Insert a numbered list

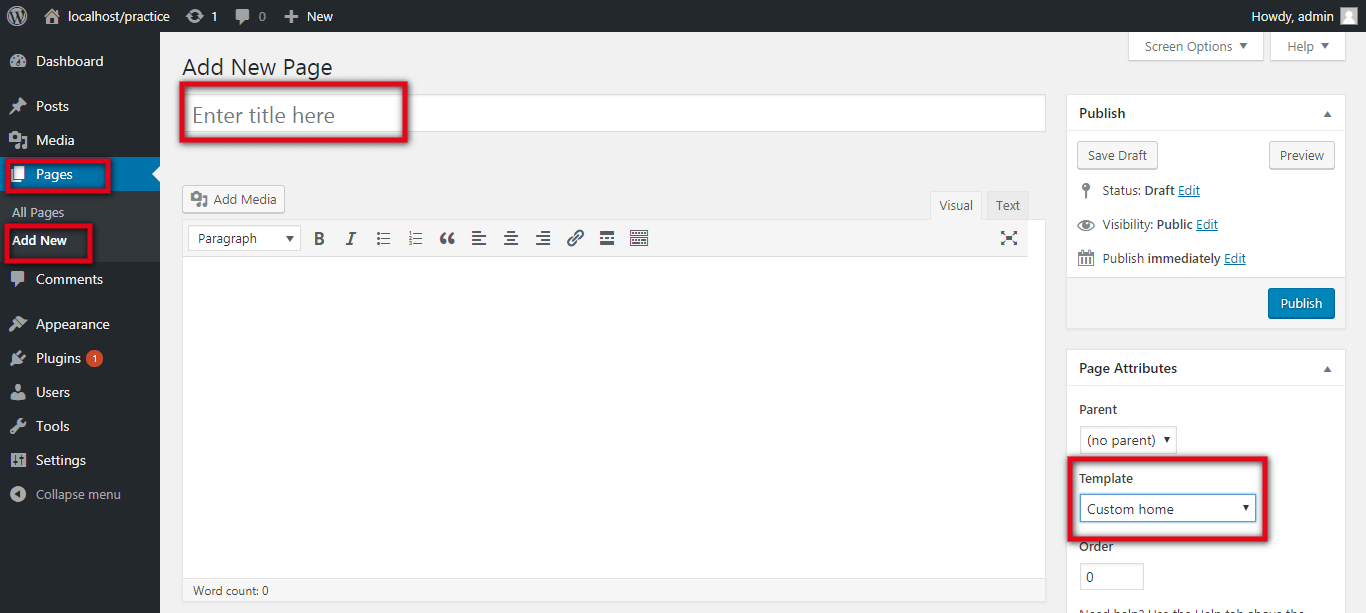[x=415, y=239]
